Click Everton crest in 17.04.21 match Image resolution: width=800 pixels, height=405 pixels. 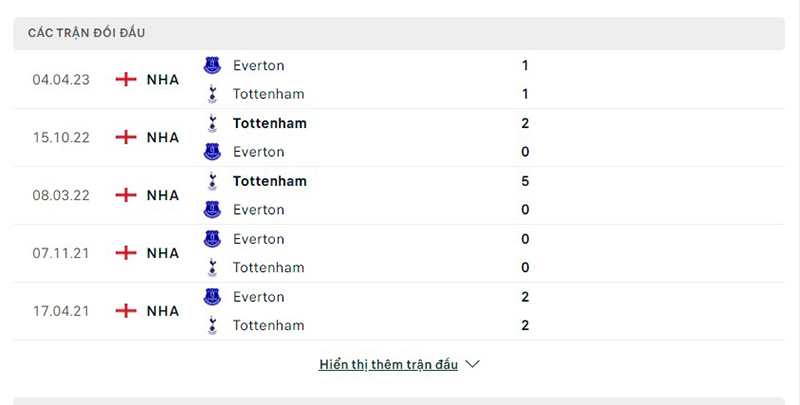click(212, 297)
